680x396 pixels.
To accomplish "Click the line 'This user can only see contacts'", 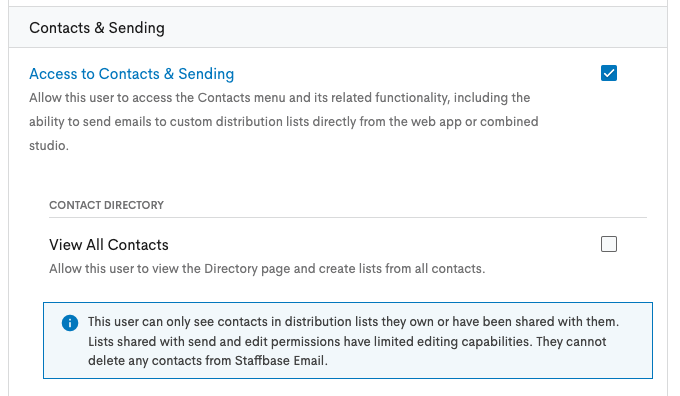I will 353,322.
